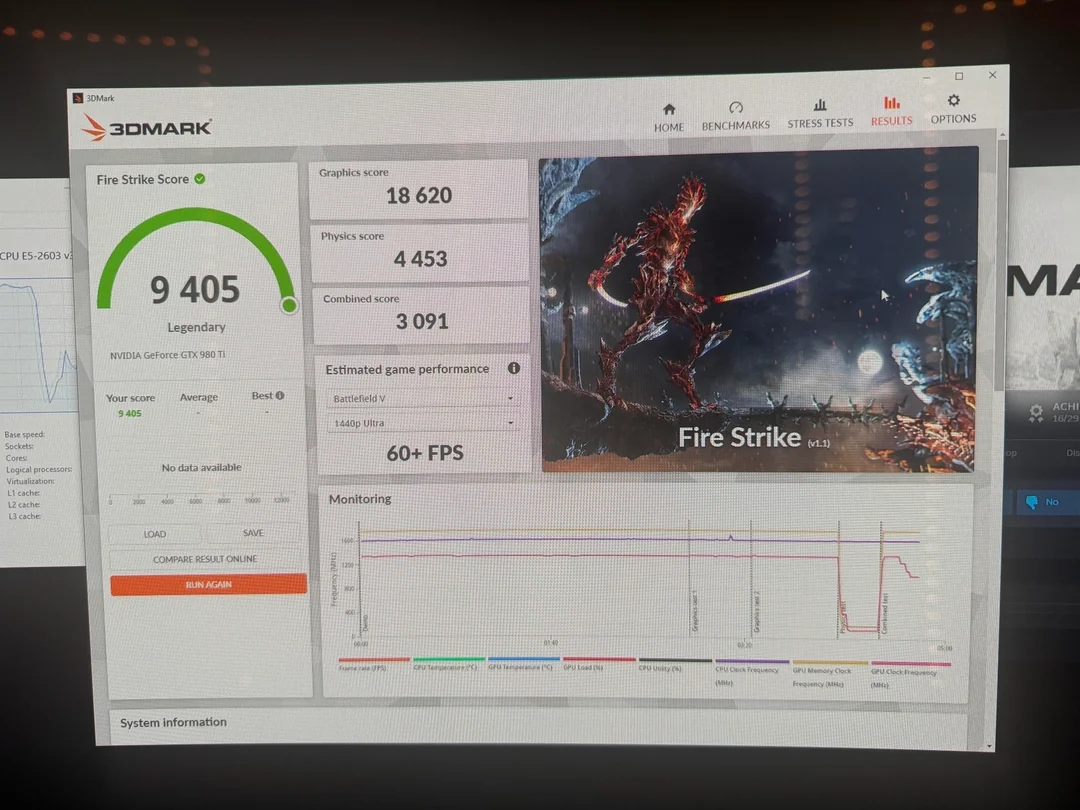Click COMPARE RESULT ONLINE
This screenshot has height=810, width=1080.
[205, 559]
